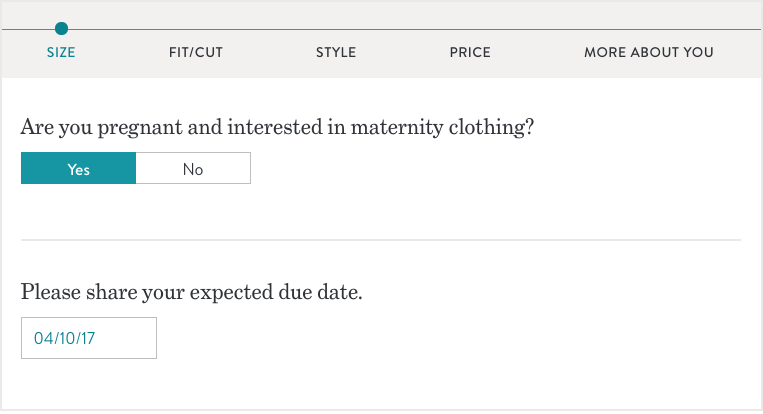Go to the STYLE step
Viewport: 763px width, 414px height.
tap(336, 52)
